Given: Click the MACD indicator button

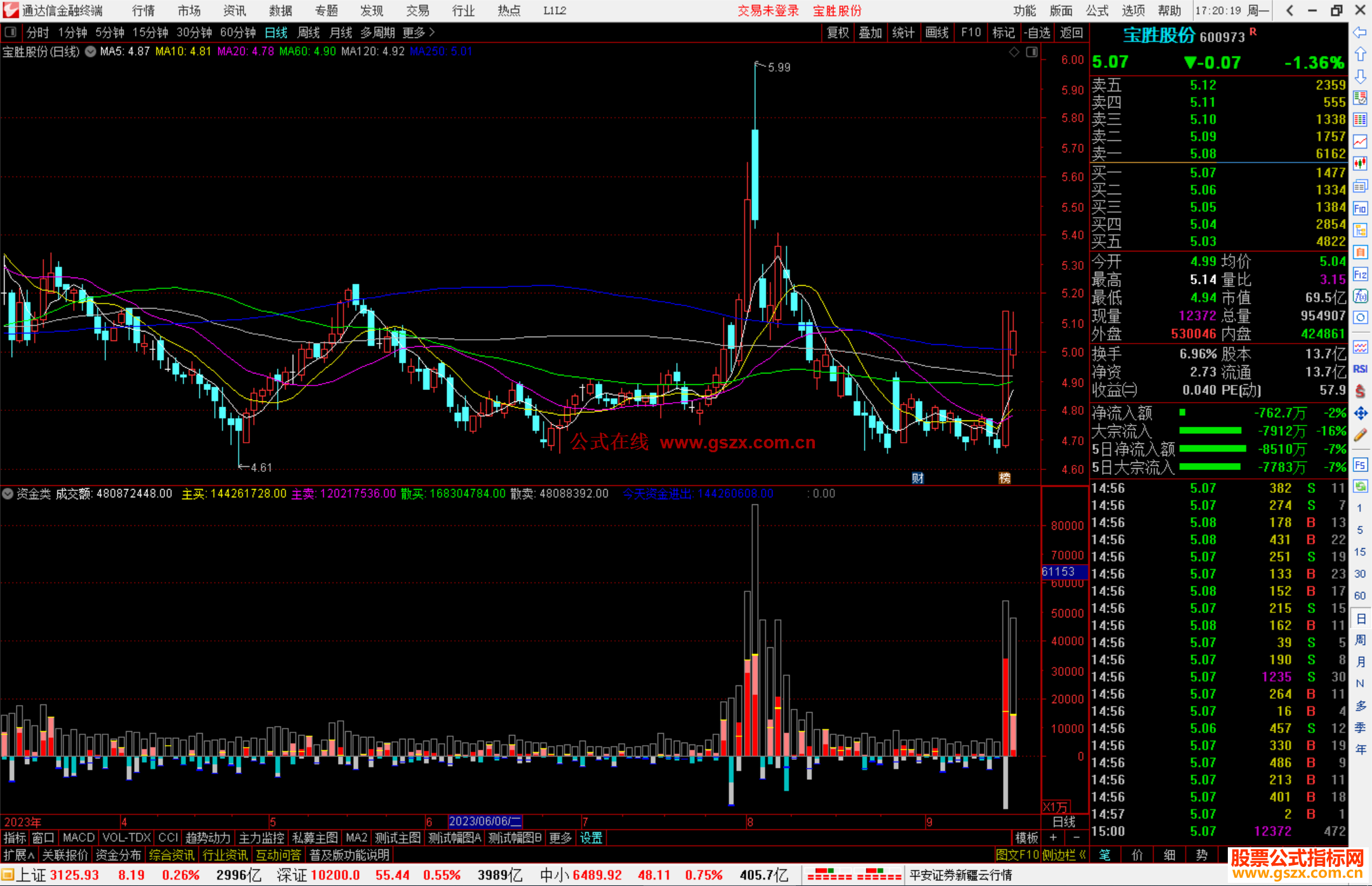Looking at the screenshot, I should [78, 838].
